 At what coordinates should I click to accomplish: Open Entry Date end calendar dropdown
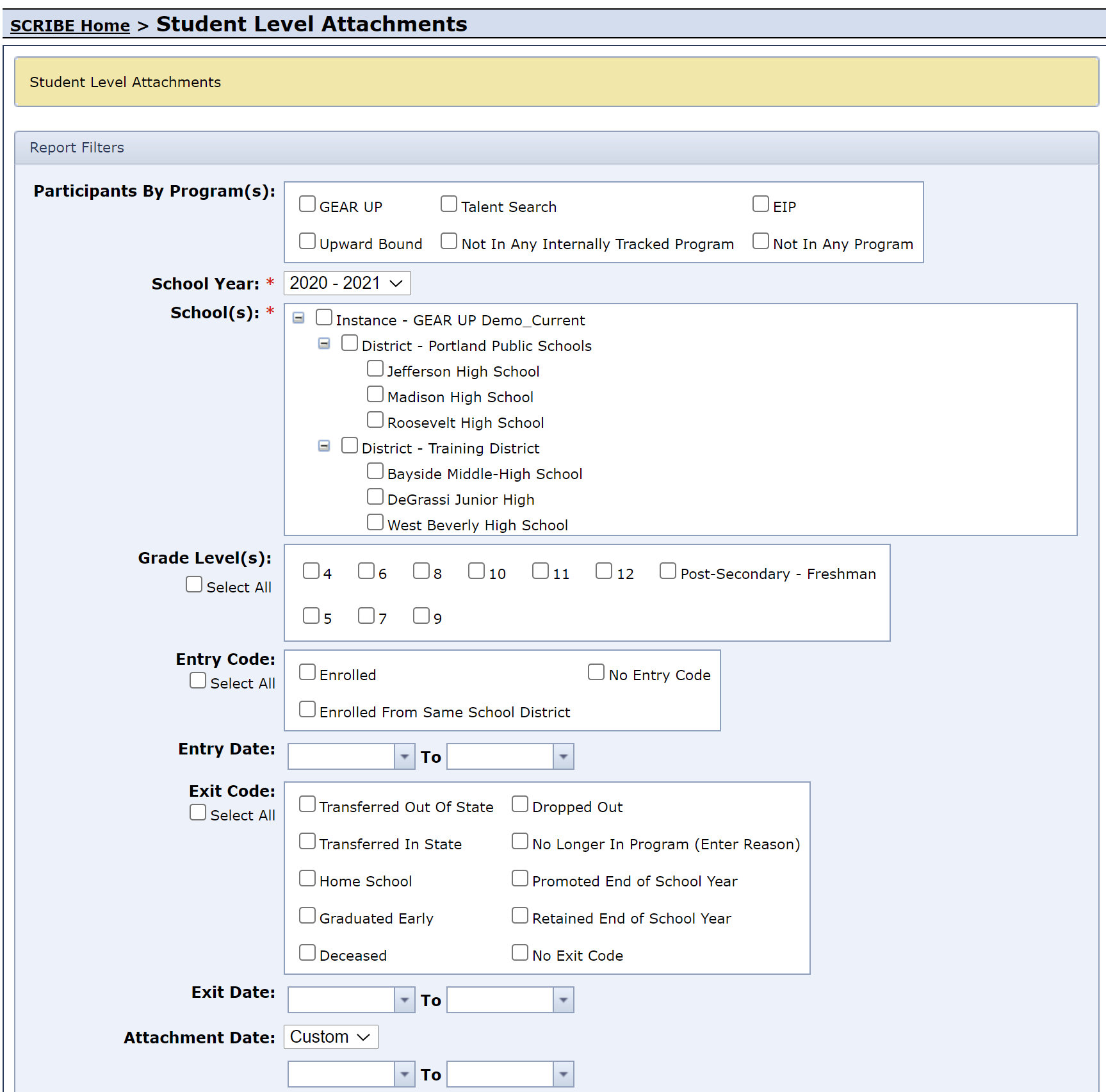pos(564,756)
